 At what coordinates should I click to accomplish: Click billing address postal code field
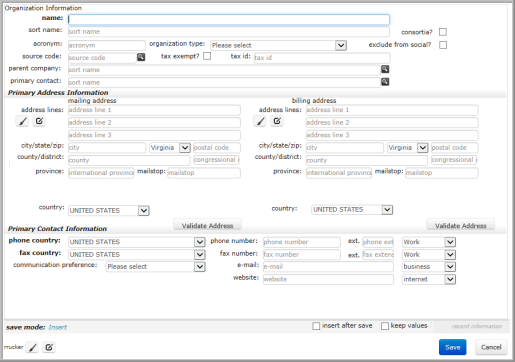pos(455,148)
